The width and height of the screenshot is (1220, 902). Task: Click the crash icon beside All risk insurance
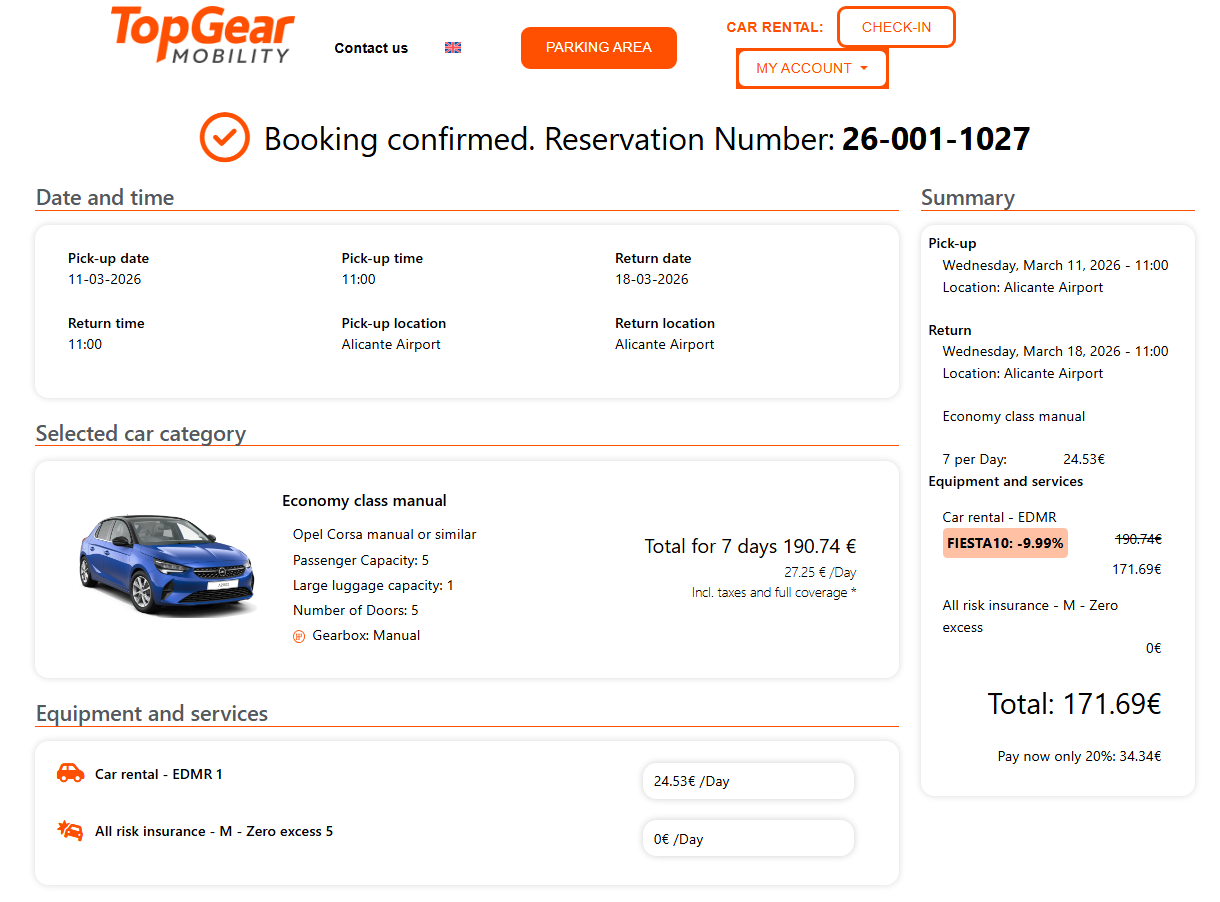click(x=69, y=831)
